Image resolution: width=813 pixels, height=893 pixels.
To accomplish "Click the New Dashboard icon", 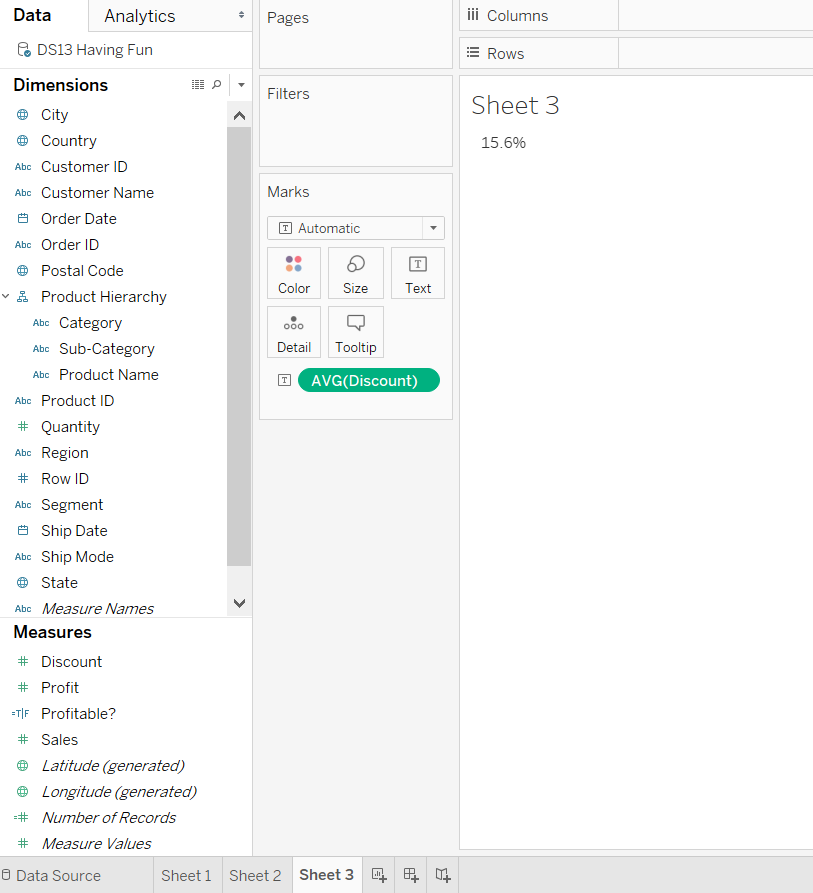I will (411, 875).
